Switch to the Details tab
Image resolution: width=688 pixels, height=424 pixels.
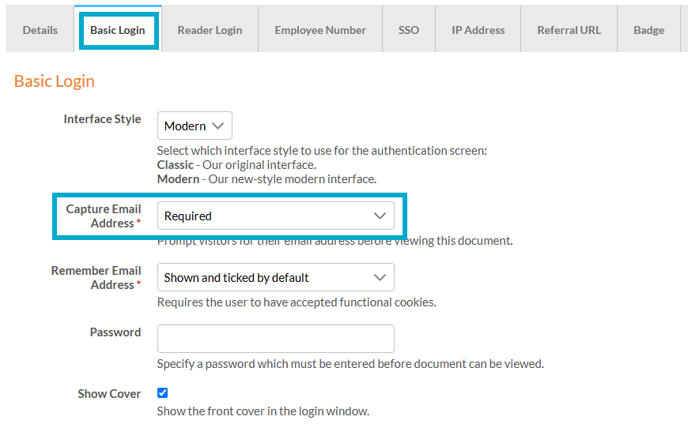pyautogui.click(x=40, y=30)
